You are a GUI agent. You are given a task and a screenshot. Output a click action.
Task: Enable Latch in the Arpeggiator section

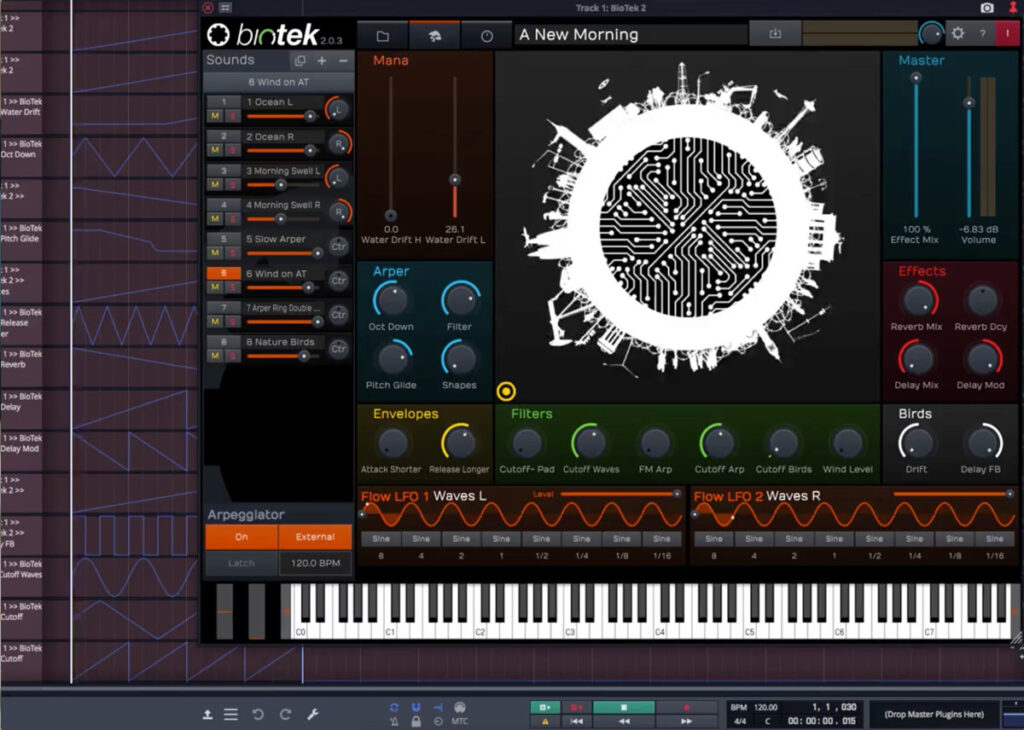(x=240, y=563)
